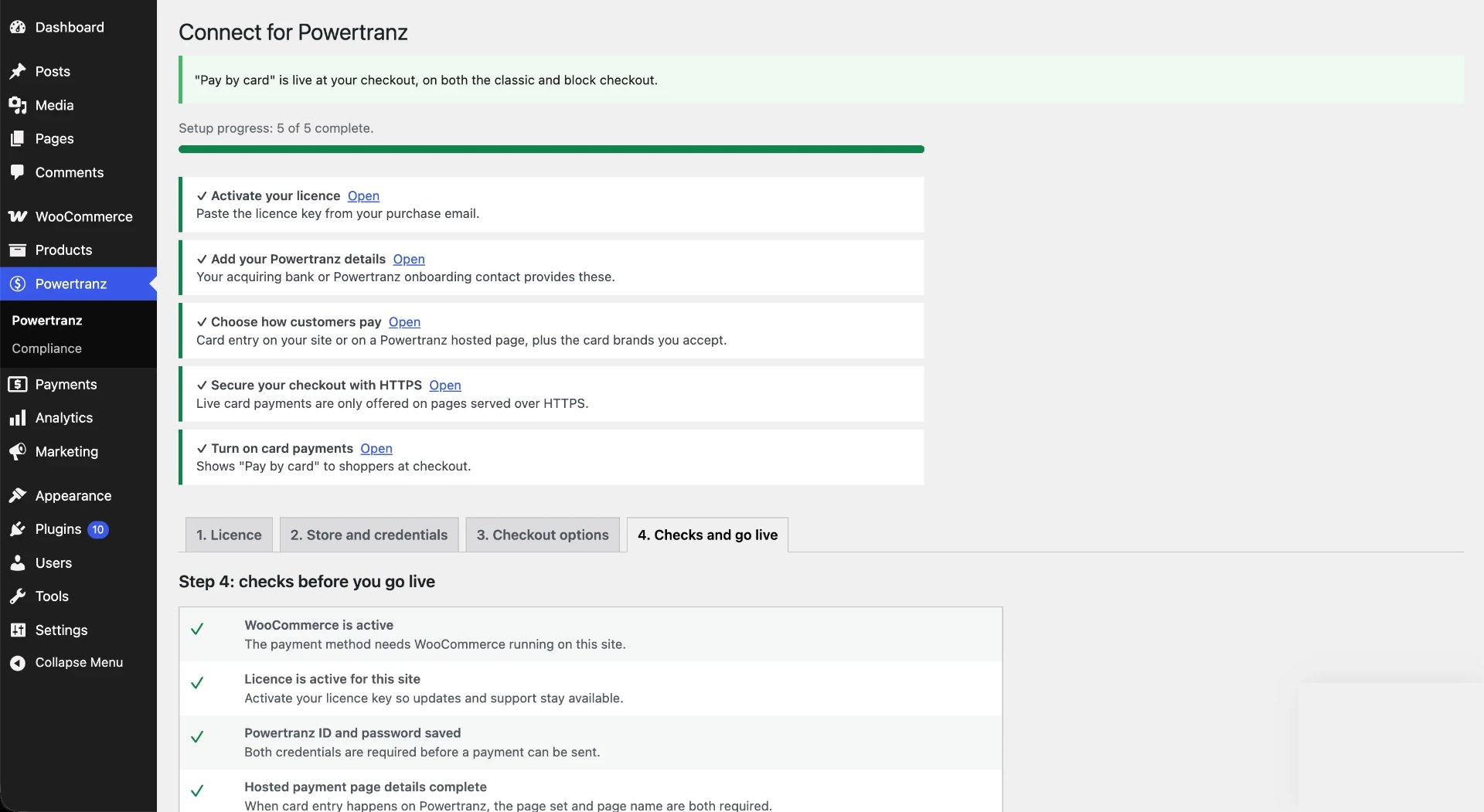Screen dimensions: 1484x812
Task: Open Tools in the admin sidebar
Action: (78, 596)
